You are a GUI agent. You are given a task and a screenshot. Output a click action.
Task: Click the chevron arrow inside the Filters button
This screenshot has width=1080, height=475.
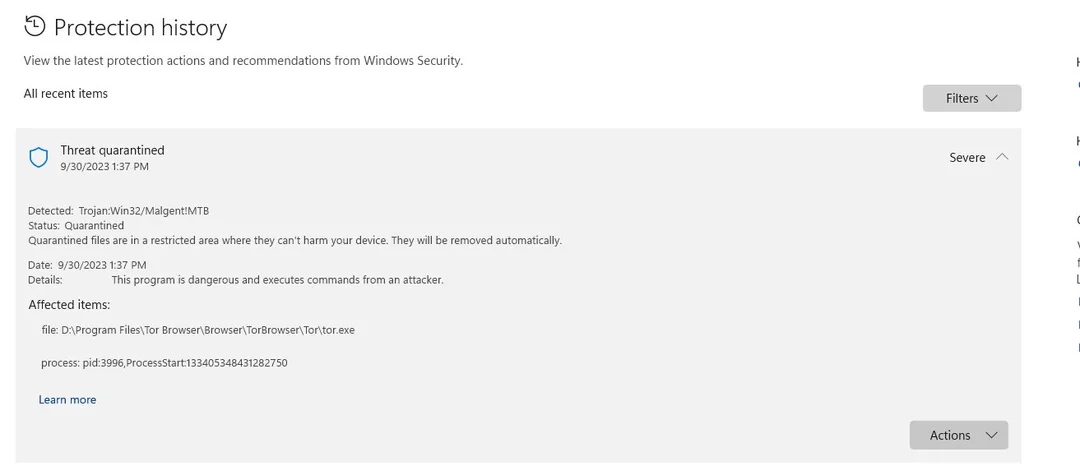tap(992, 98)
